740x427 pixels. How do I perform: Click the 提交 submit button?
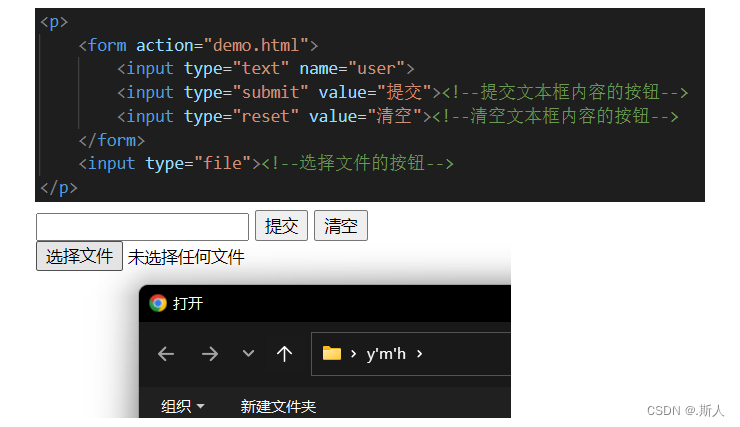[x=281, y=226]
